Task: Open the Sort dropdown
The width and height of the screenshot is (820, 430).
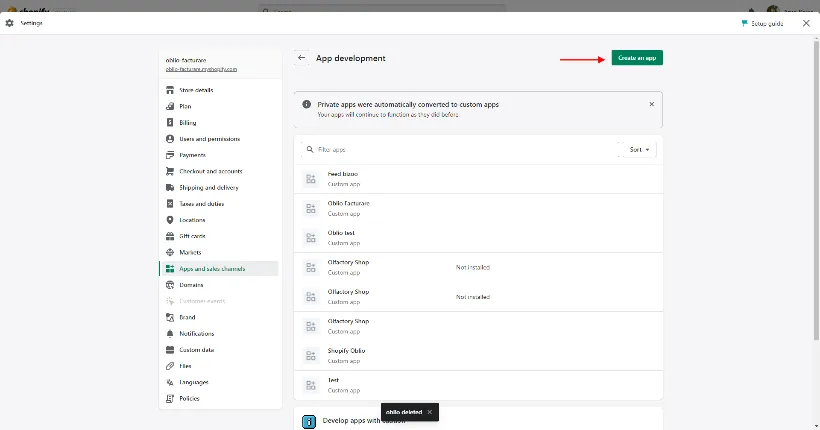Action: pos(639,150)
